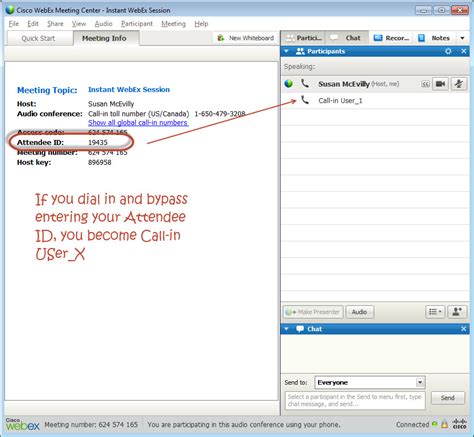Click Susan McEvilly's presenter ball icon

(289, 84)
